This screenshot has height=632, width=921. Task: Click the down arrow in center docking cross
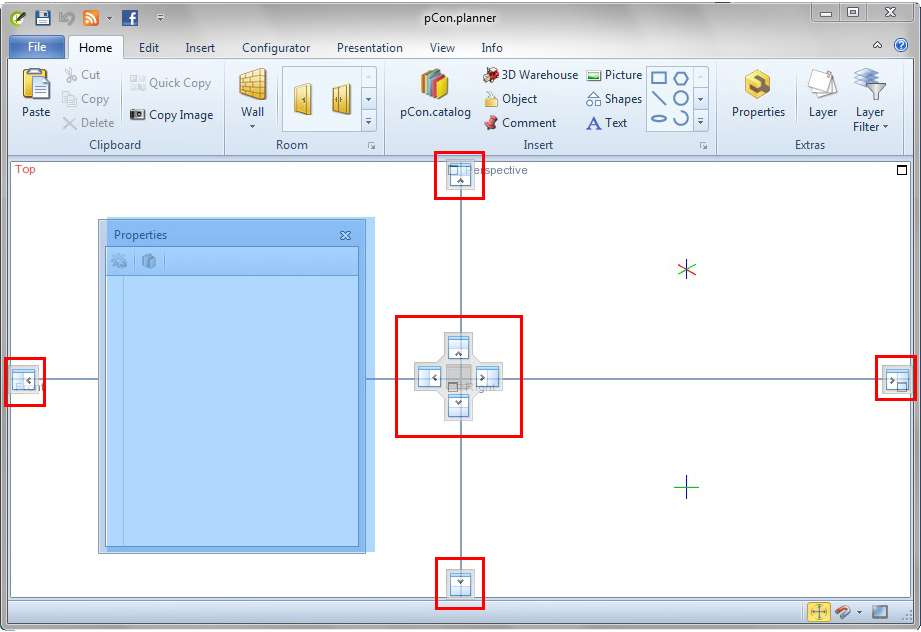(x=458, y=405)
